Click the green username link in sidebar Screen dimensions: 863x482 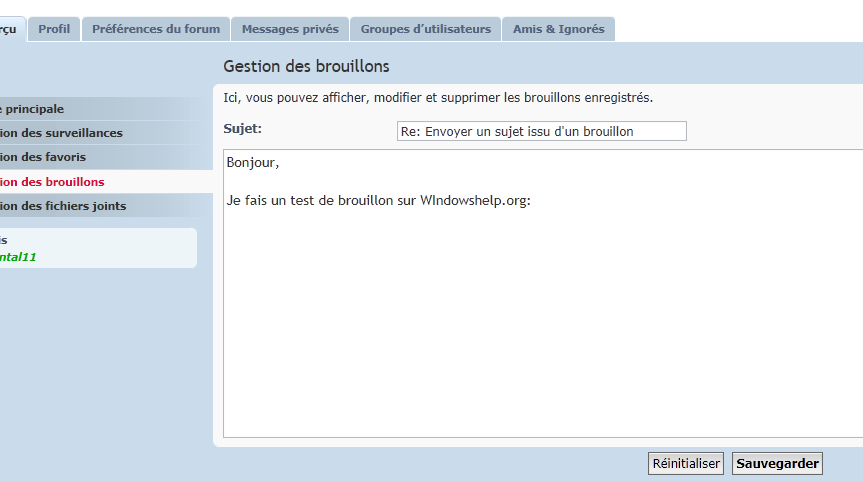coord(18,257)
